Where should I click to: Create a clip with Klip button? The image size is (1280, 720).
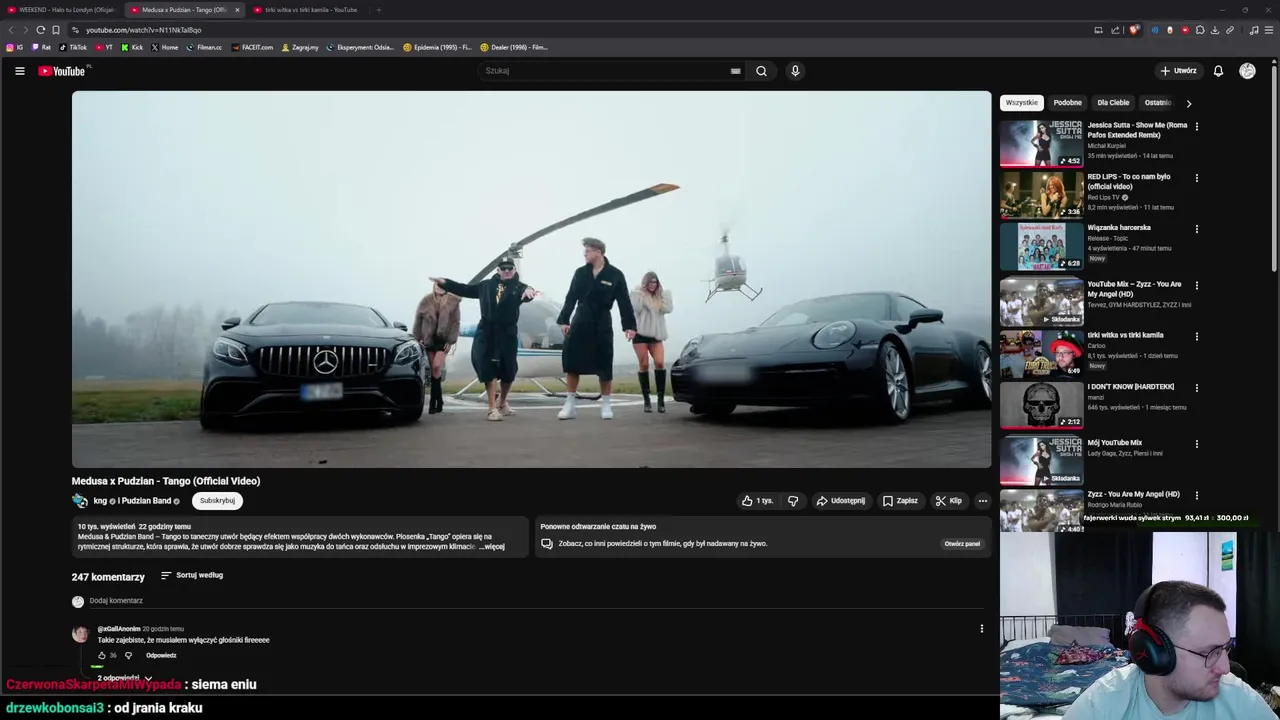click(948, 501)
